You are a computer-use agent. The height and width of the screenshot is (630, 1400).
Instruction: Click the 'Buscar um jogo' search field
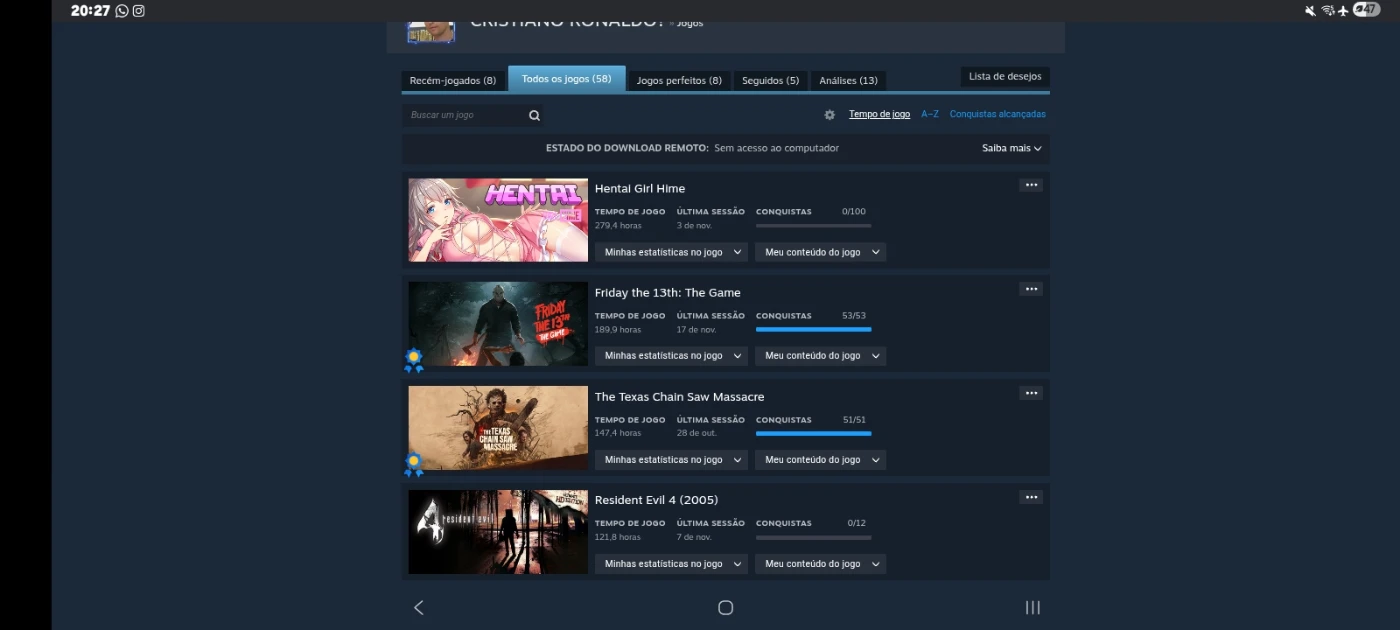pos(465,115)
